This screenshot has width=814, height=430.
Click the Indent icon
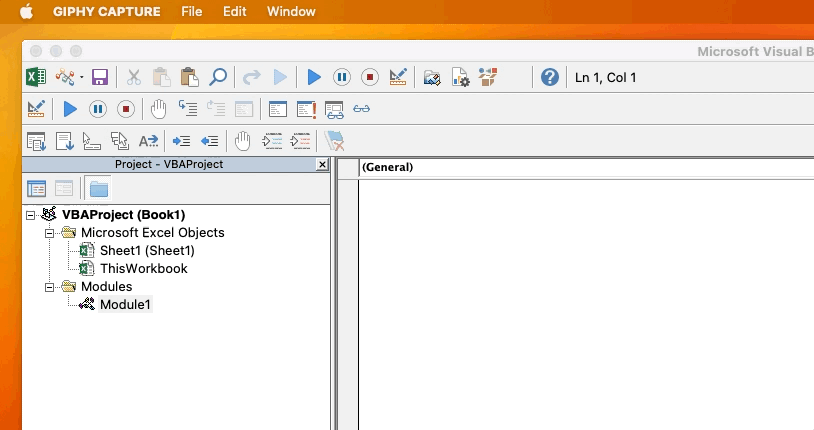pos(181,141)
